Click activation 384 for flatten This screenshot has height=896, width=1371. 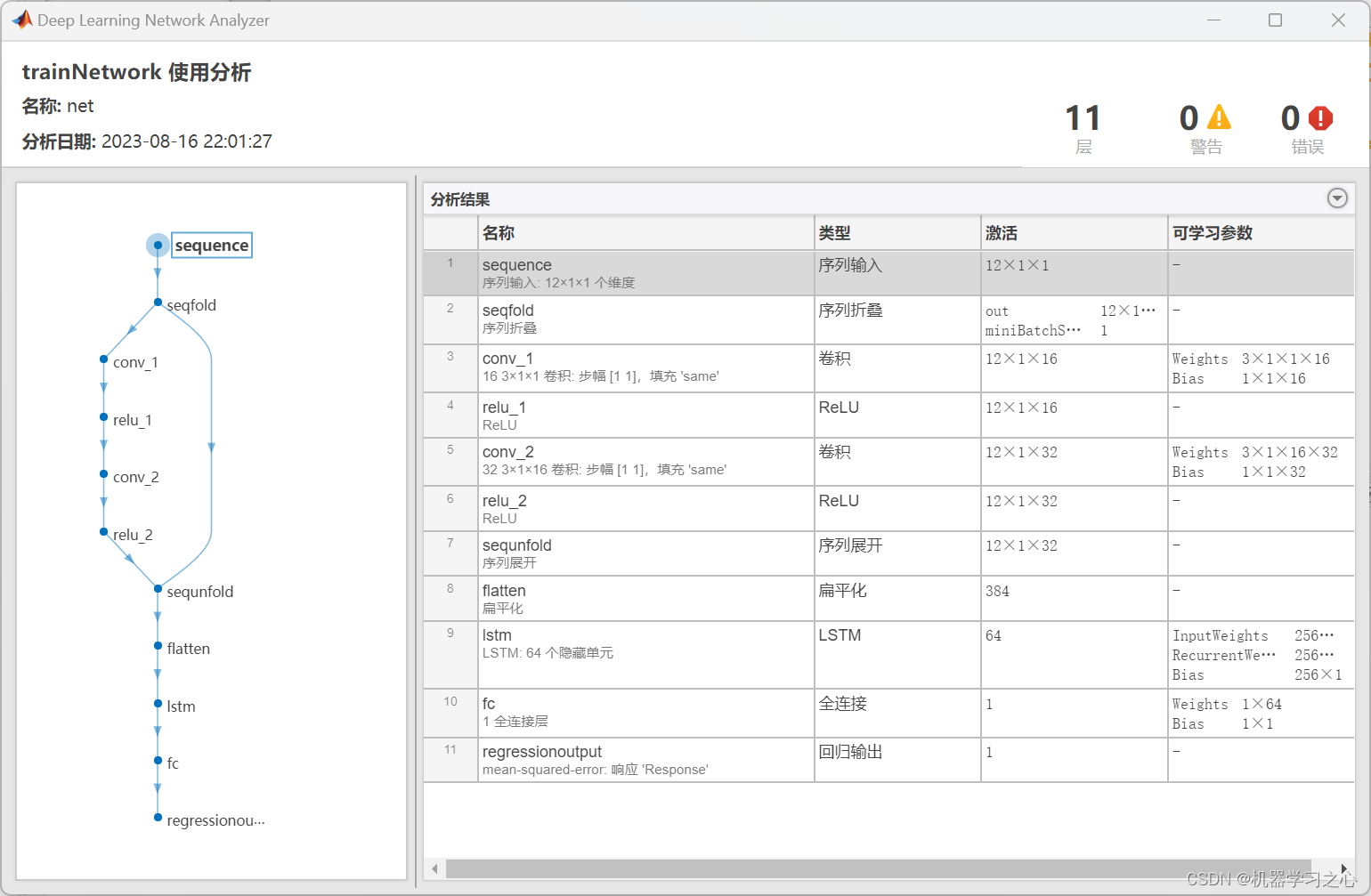[997, 592]
